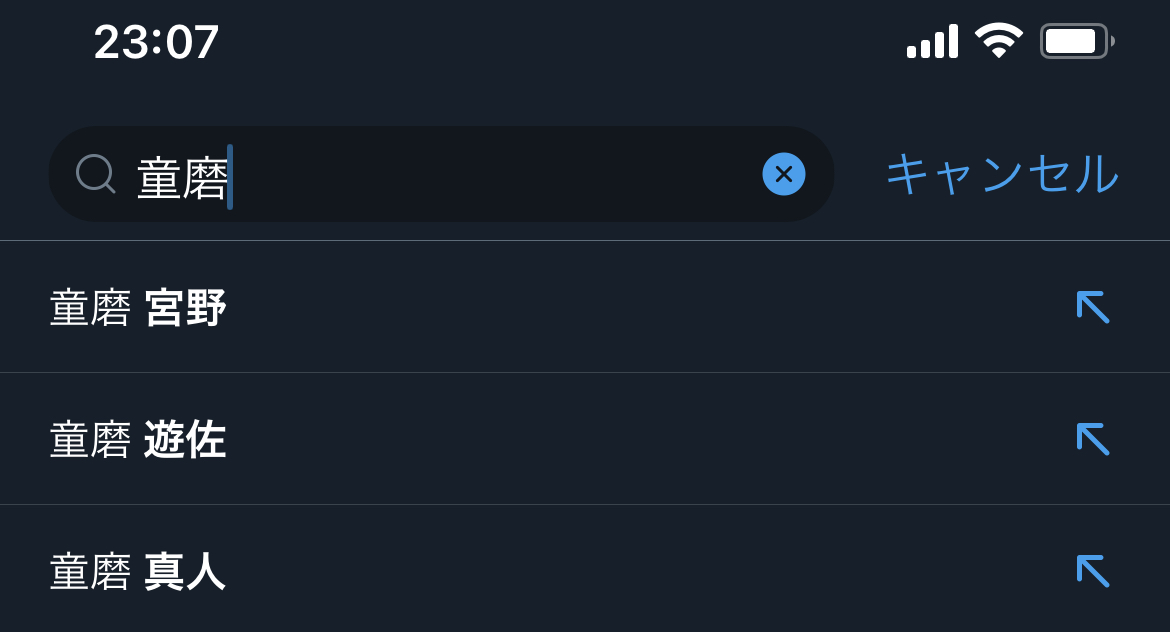
Task: Click the bold 真人 word in suggestions
Action: point(185,572)
